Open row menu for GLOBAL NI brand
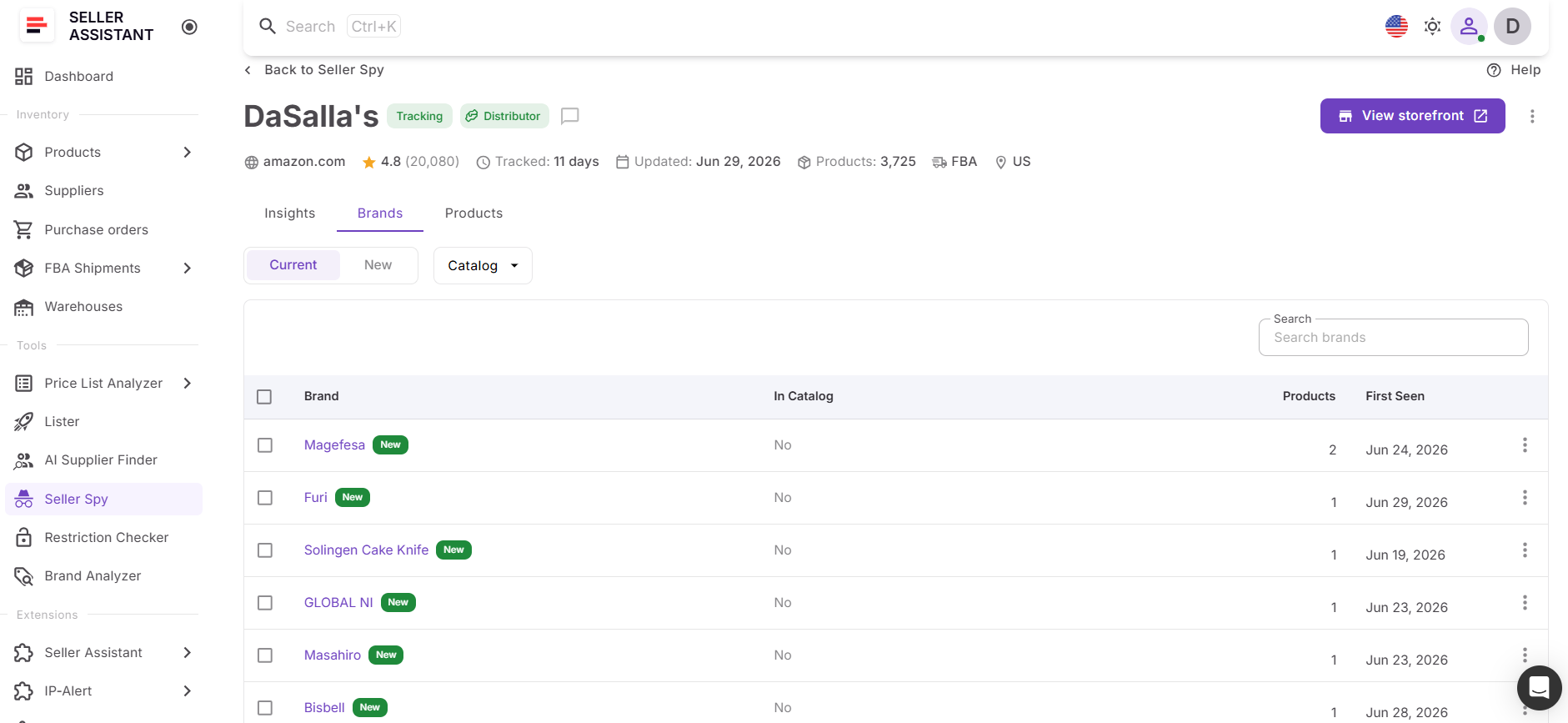Viewport: 1568px width, 723px height. pyautogui.click(x=1525, y=603)
